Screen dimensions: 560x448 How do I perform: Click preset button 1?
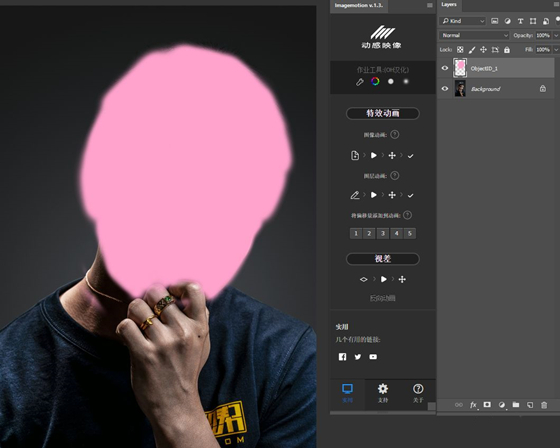pyautogui.click(x=356, y=233)
